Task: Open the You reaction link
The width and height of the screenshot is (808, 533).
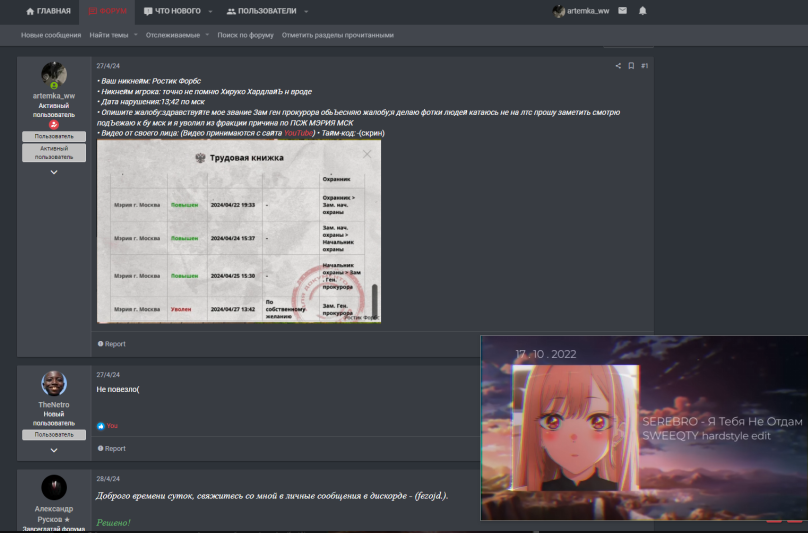Action: tap(112, 426)
